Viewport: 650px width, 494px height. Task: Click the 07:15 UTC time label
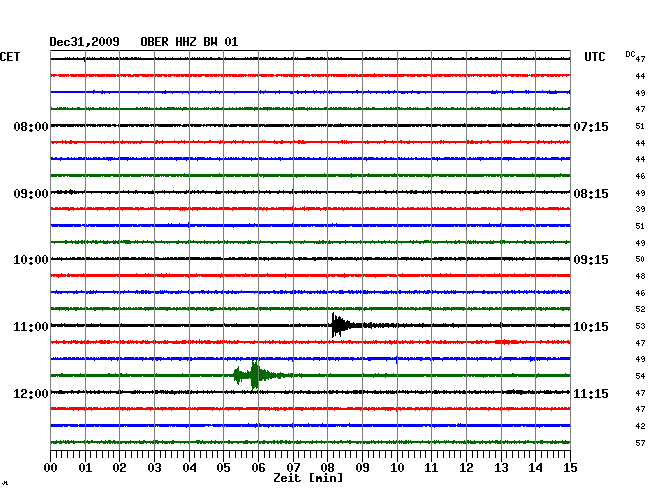(591, 126)
